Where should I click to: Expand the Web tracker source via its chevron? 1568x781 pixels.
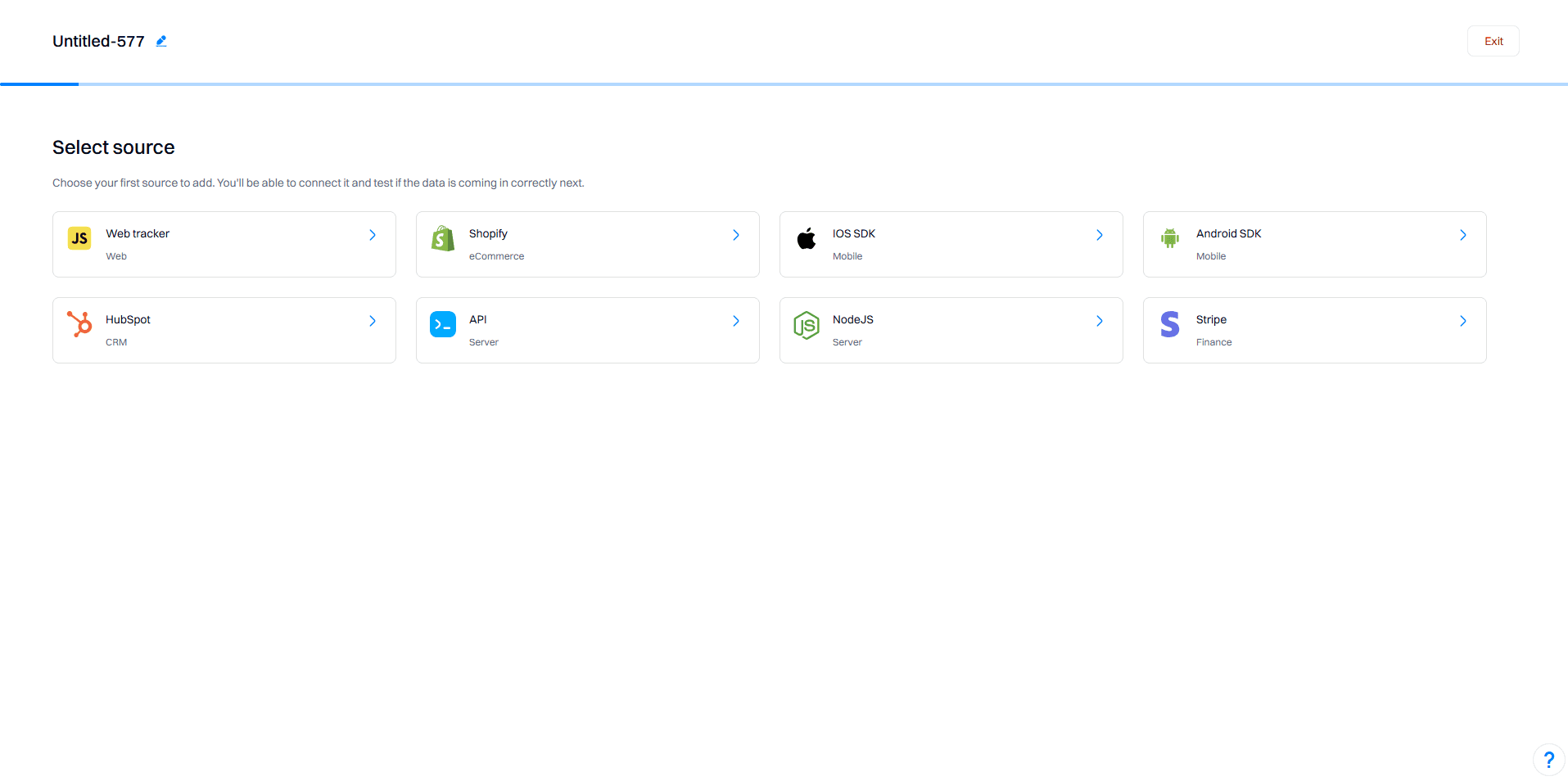(373, 235)
